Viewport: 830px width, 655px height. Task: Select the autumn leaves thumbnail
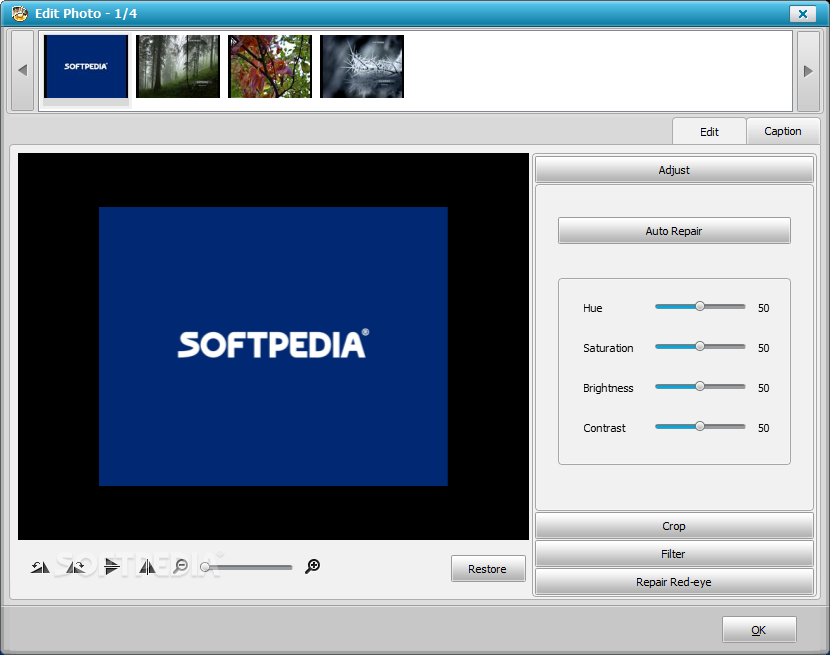click(270, 67)
